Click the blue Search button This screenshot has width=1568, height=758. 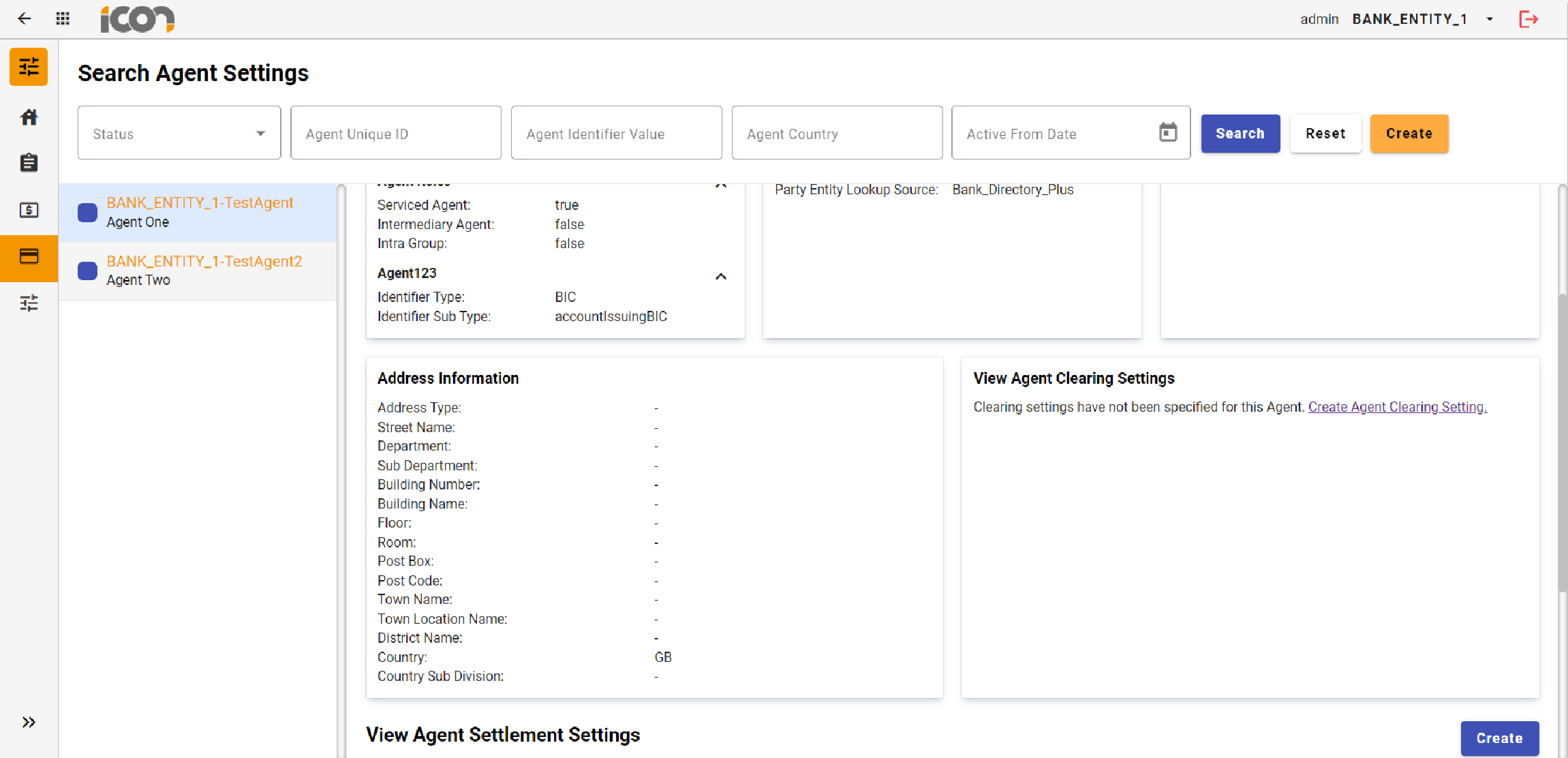[1240, 134]
